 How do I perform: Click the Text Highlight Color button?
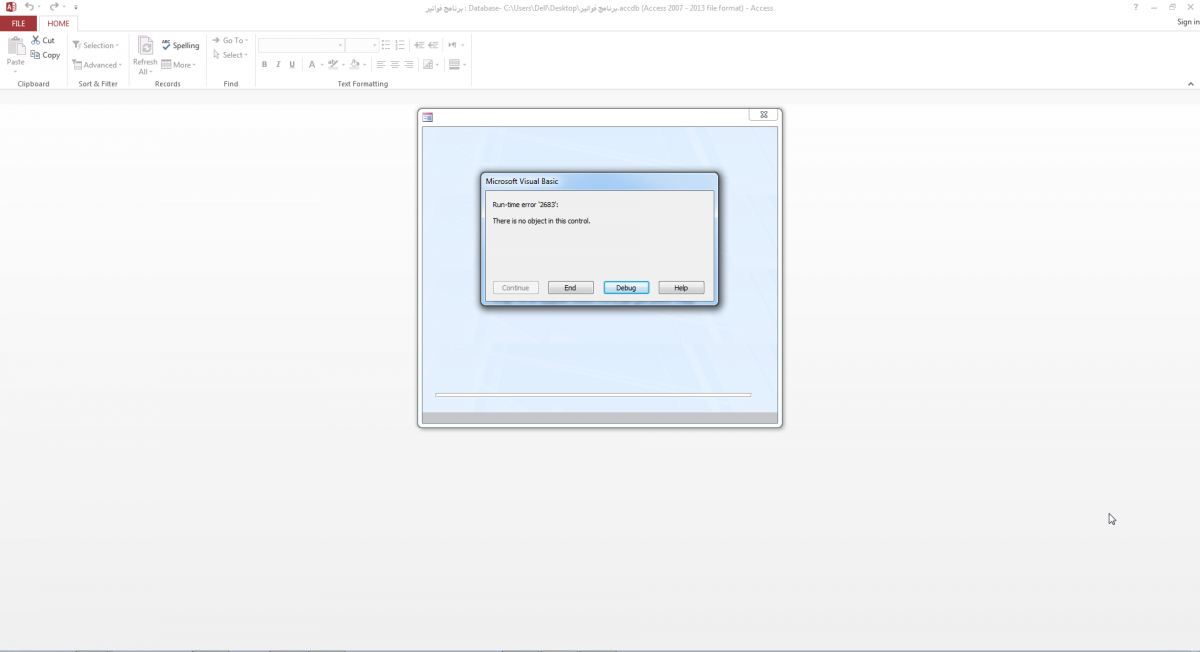(333, 65)
